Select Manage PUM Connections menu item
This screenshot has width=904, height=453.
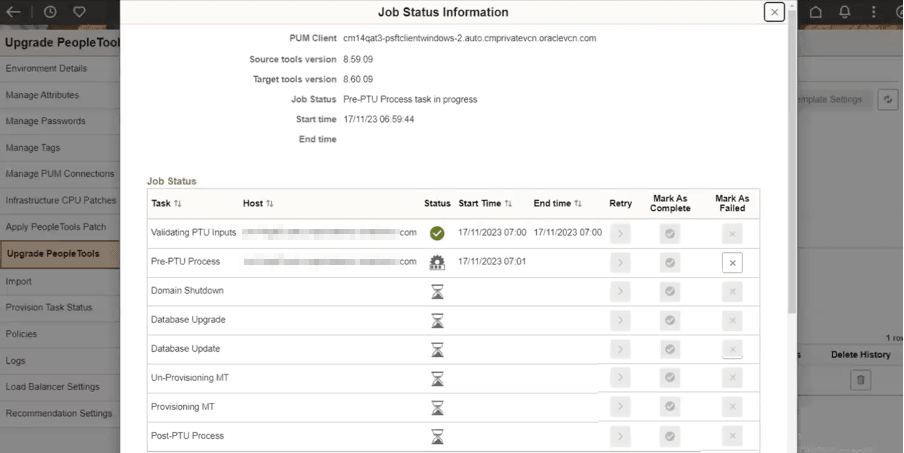(60, 174)
